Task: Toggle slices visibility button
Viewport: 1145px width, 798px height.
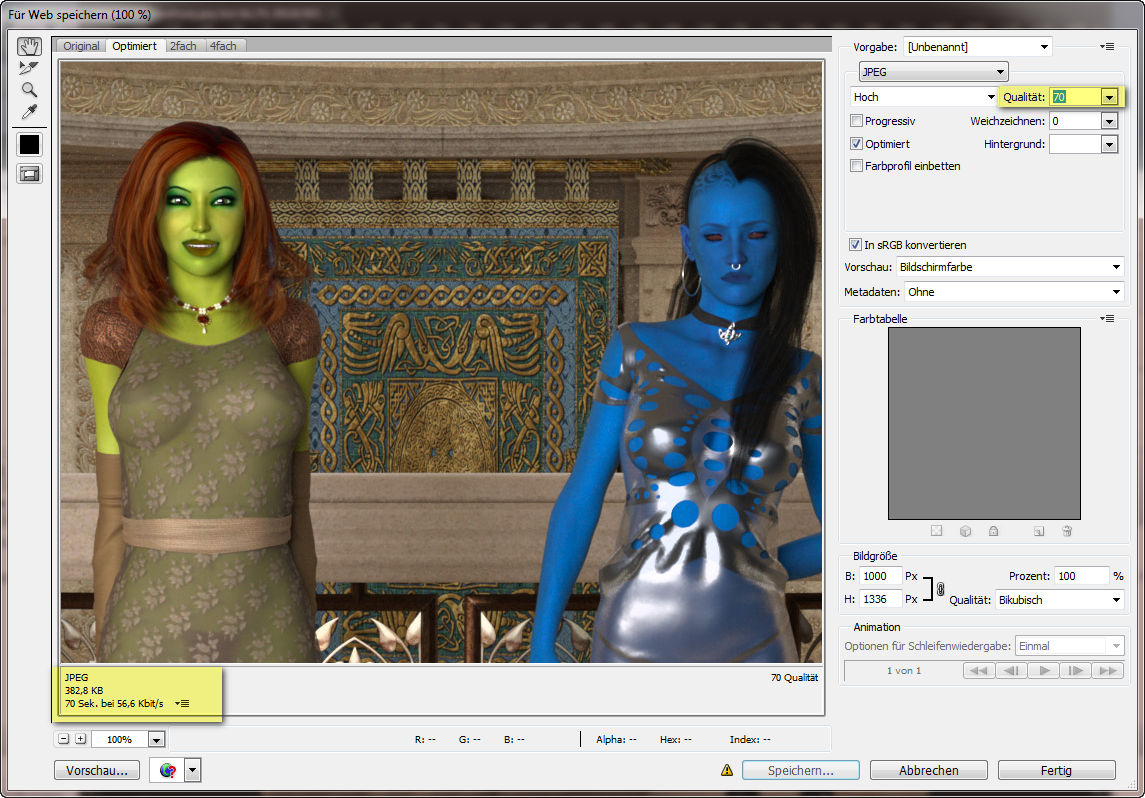Action: (29, 174)
